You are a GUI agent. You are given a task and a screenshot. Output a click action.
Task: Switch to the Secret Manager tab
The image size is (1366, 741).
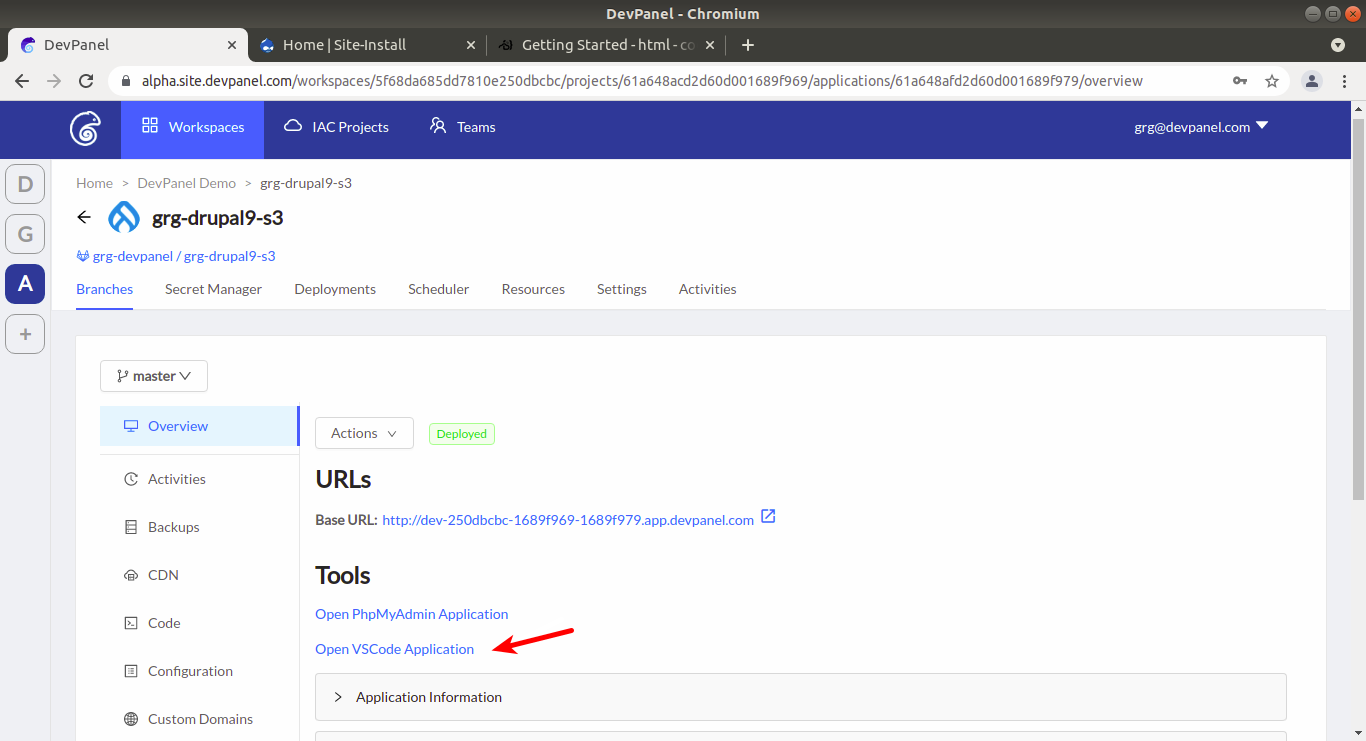213,289
